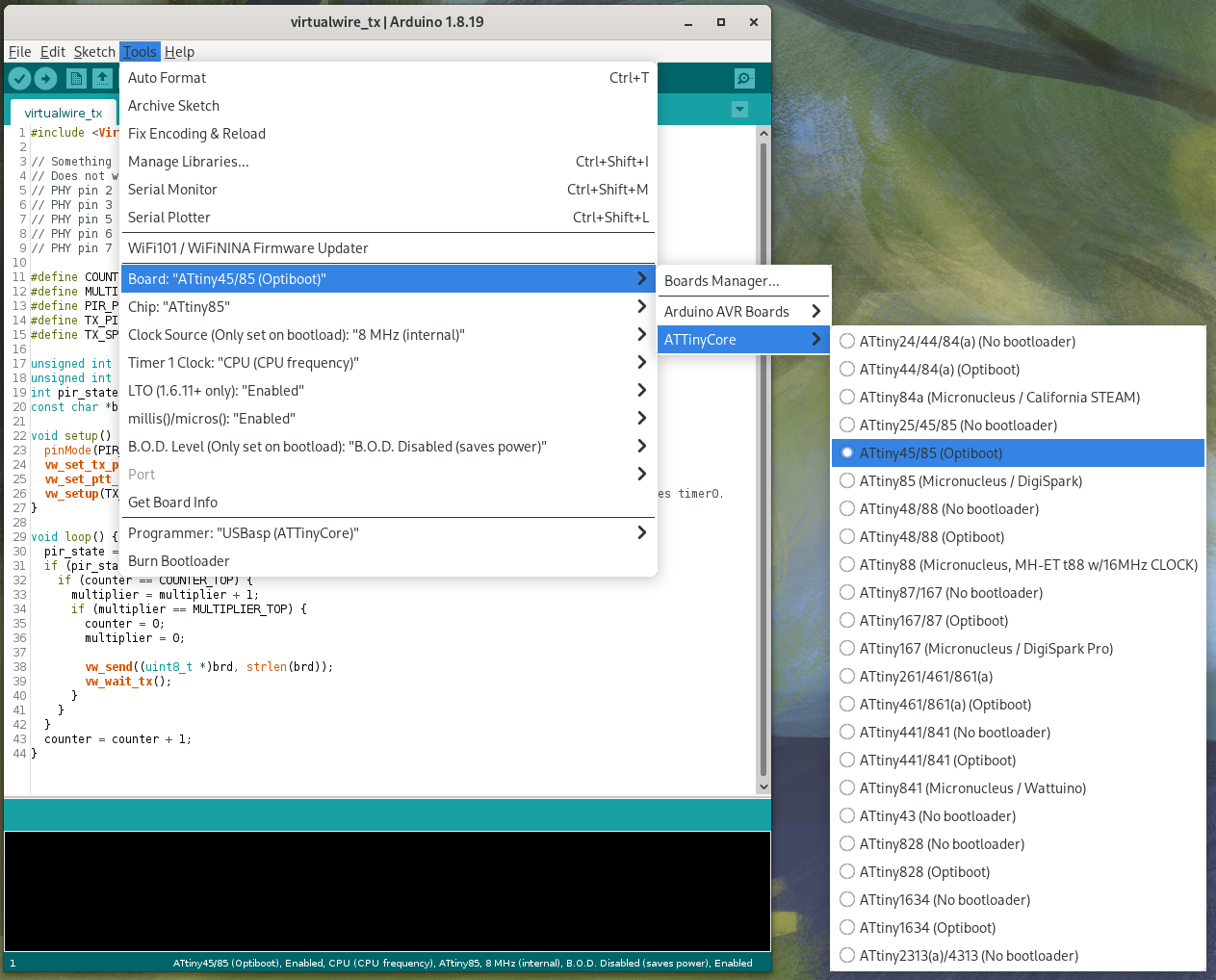Image resolution: width=1216 pixels, height=980 pixels.
Task: Click Burn Bootloader
Action: pyautogui.click(x=388, y=561)
